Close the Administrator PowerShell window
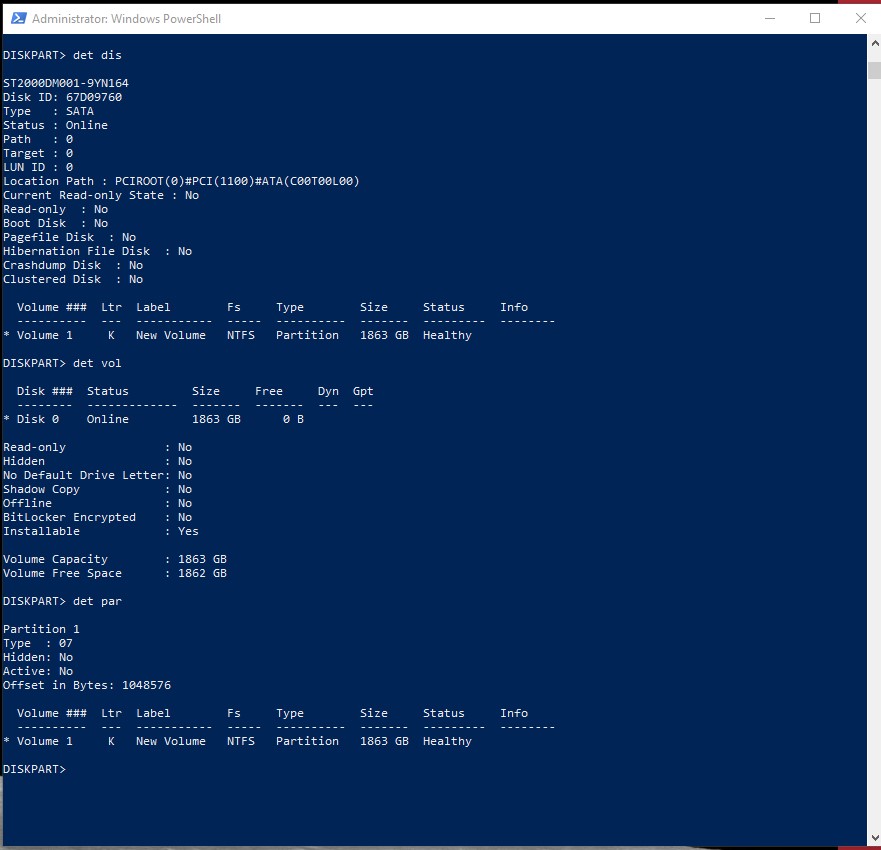 [860, 18]
